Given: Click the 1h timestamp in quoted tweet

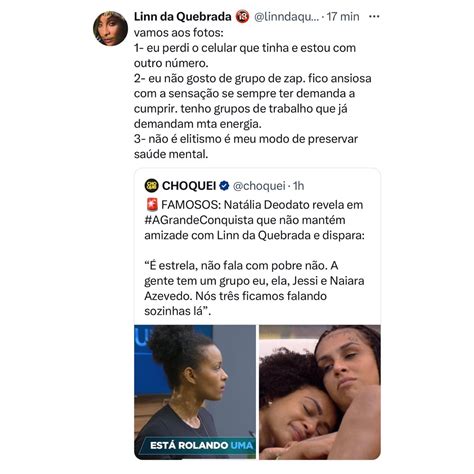Looking at the screenshot, I should pyautogui.click(x=298, y=186).
